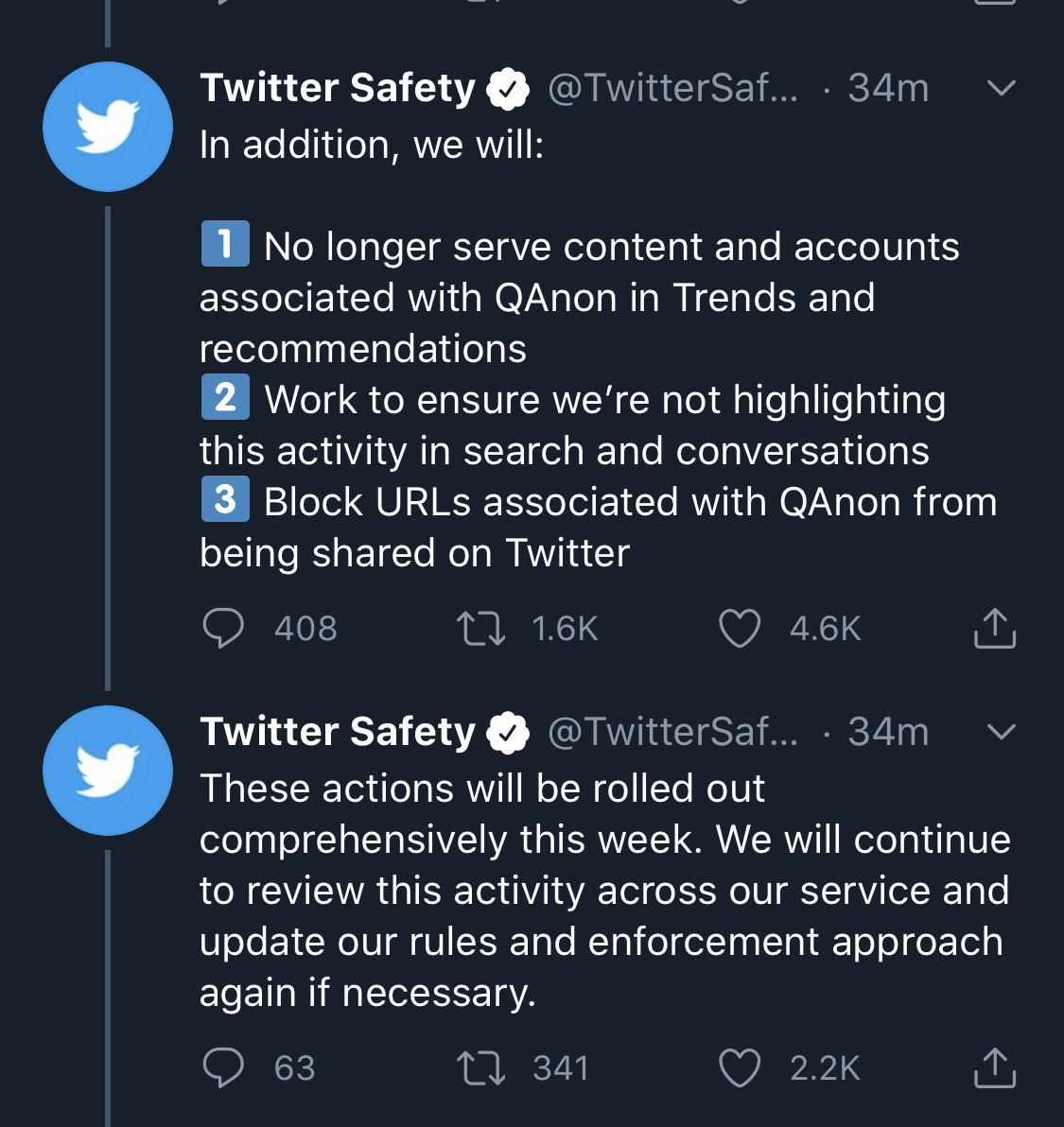
Task: Tap @TwitterSaf... handle on second tweet
Action: coord(672,732)
